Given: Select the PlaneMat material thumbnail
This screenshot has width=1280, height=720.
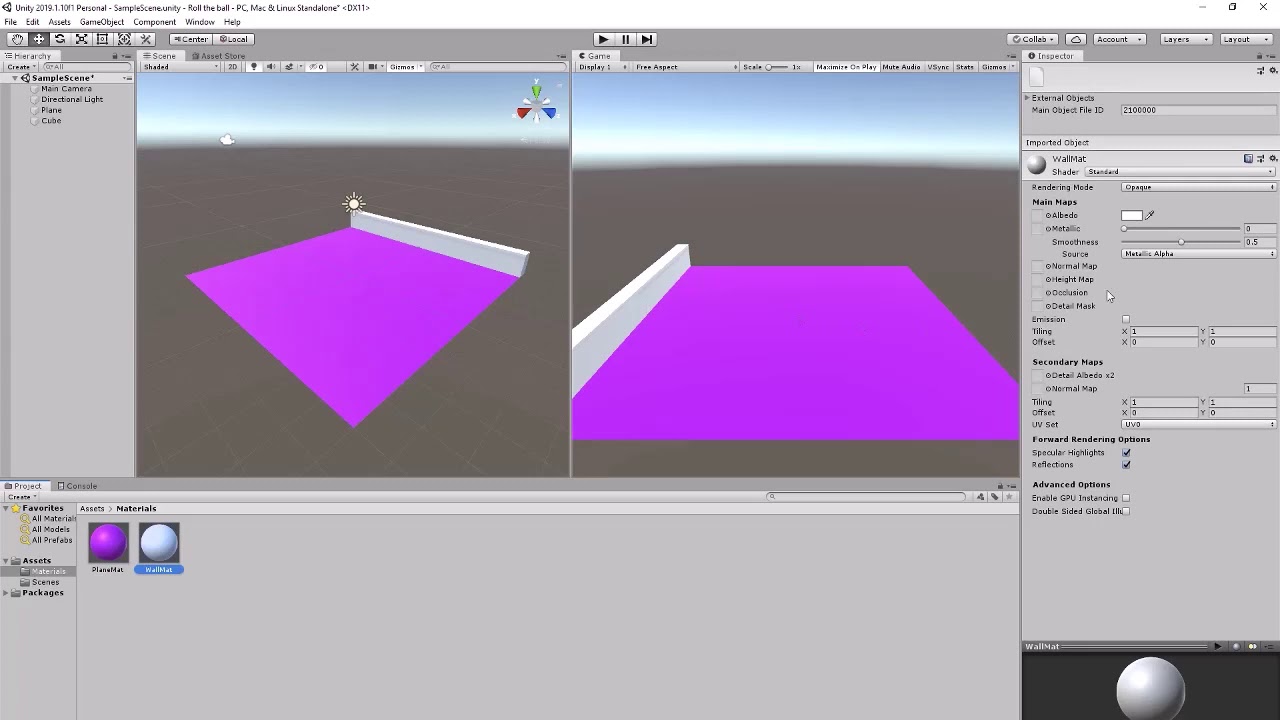Looking at the screenshot, I should pos(108,542).
